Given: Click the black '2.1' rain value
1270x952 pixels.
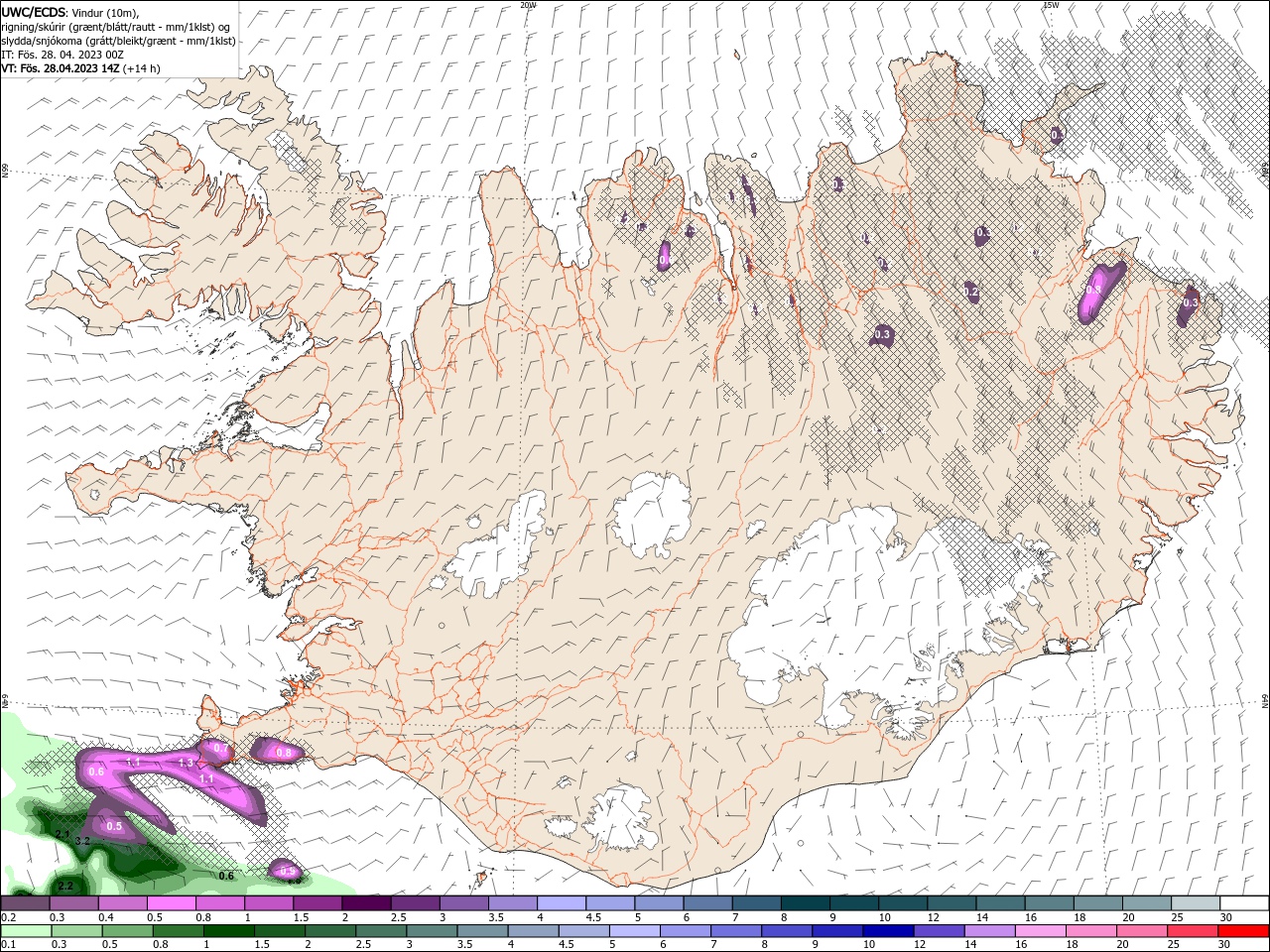Looking at the screenshot, I should tap(63, 834).
